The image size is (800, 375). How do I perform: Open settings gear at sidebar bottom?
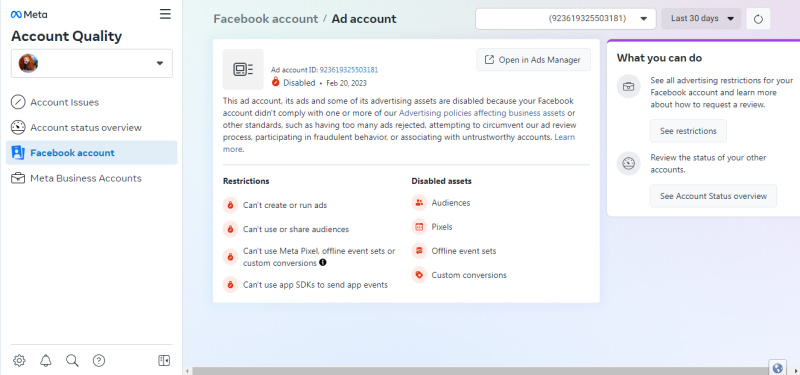tap(19, 361)
